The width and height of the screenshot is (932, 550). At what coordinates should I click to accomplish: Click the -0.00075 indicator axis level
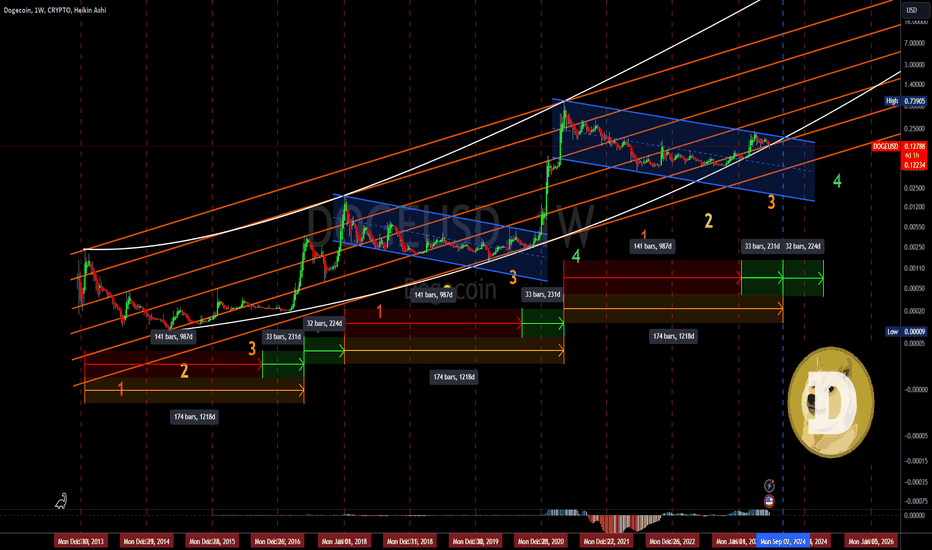(915, 501)
